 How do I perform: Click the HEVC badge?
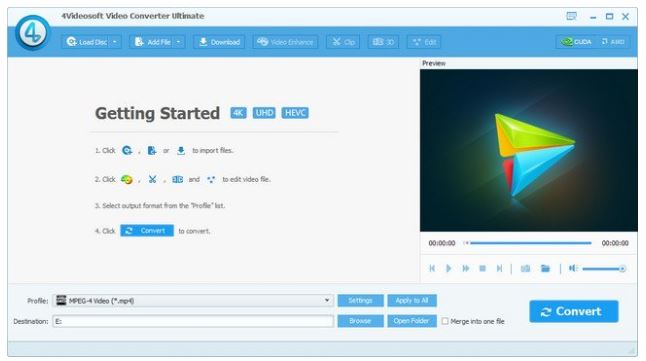coord(295,113)
